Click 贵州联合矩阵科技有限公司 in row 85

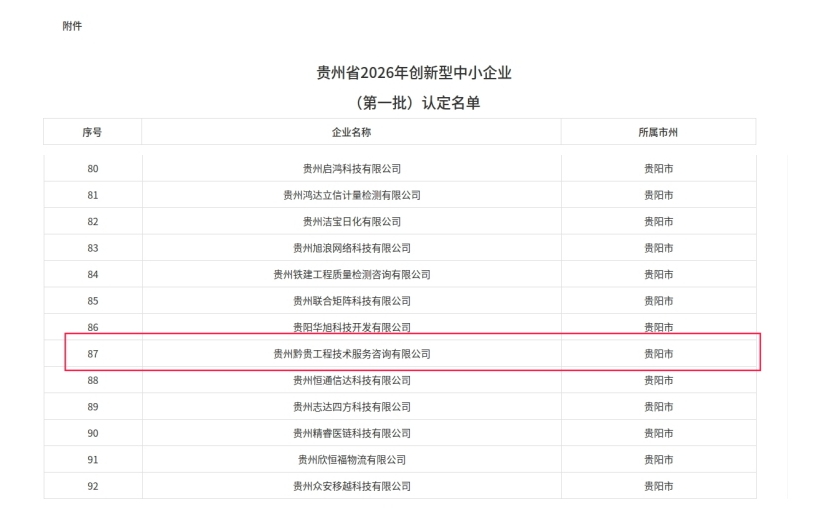click(351, 301)
